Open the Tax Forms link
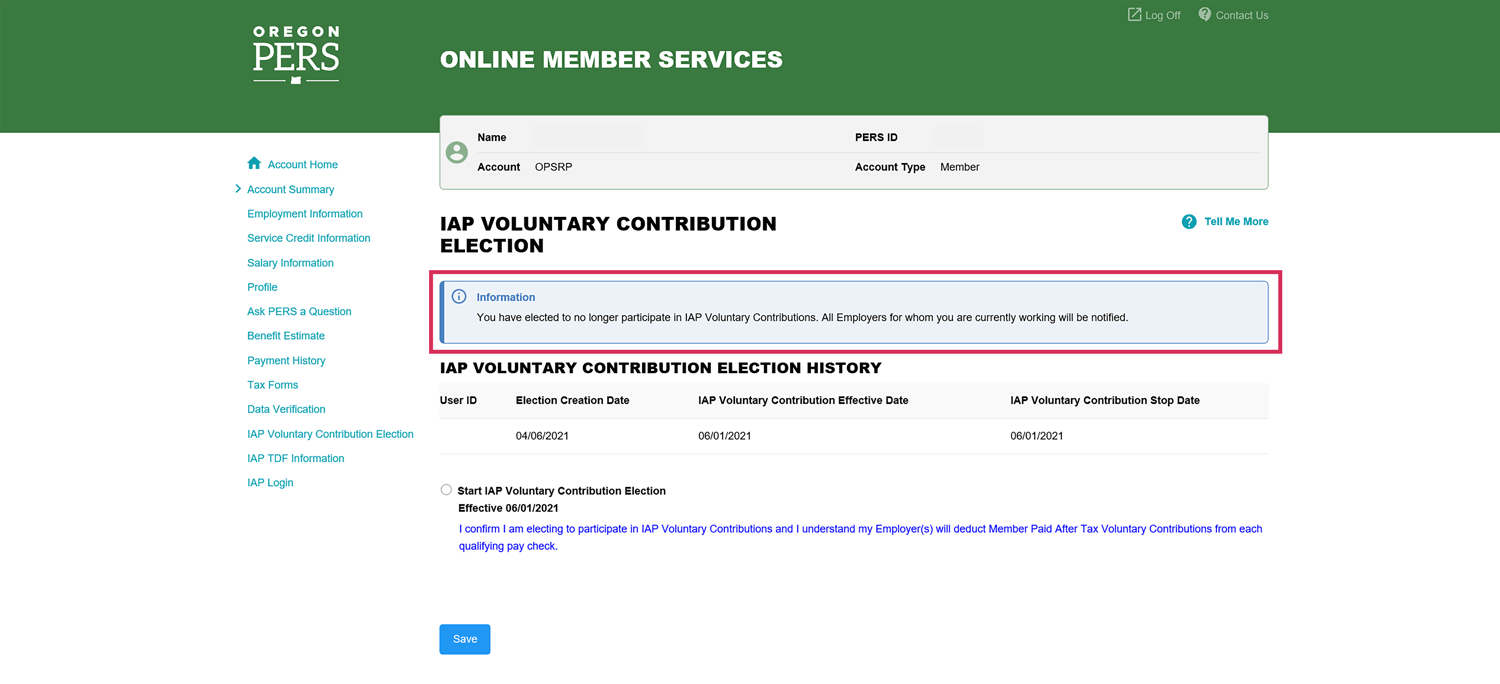The height and width of the screenshot is (684, 1500). click(x=272, y=385)
